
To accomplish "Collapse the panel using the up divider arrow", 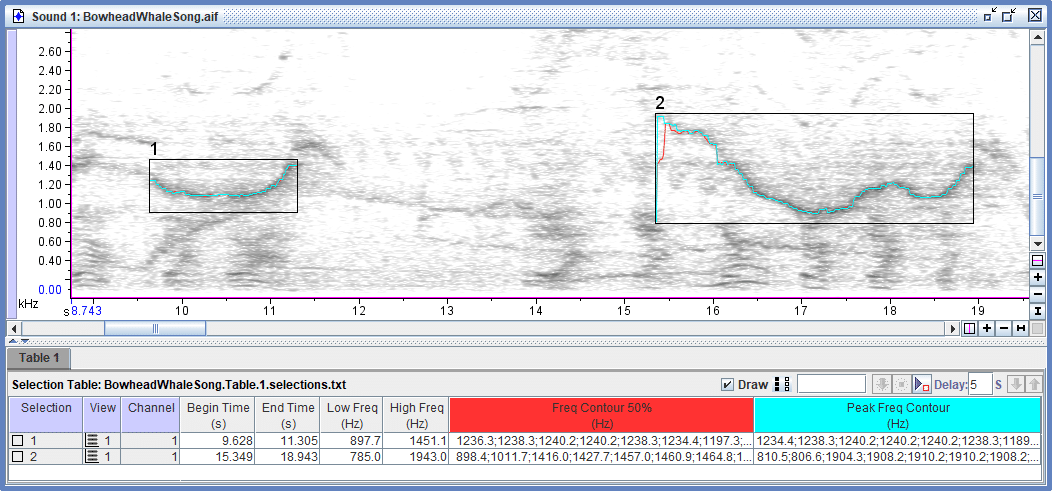I will (x=12, y=341).
